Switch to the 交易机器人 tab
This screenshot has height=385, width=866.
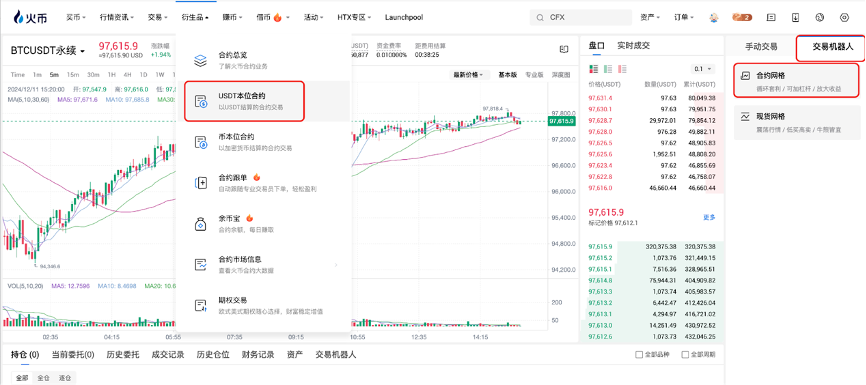832,47
